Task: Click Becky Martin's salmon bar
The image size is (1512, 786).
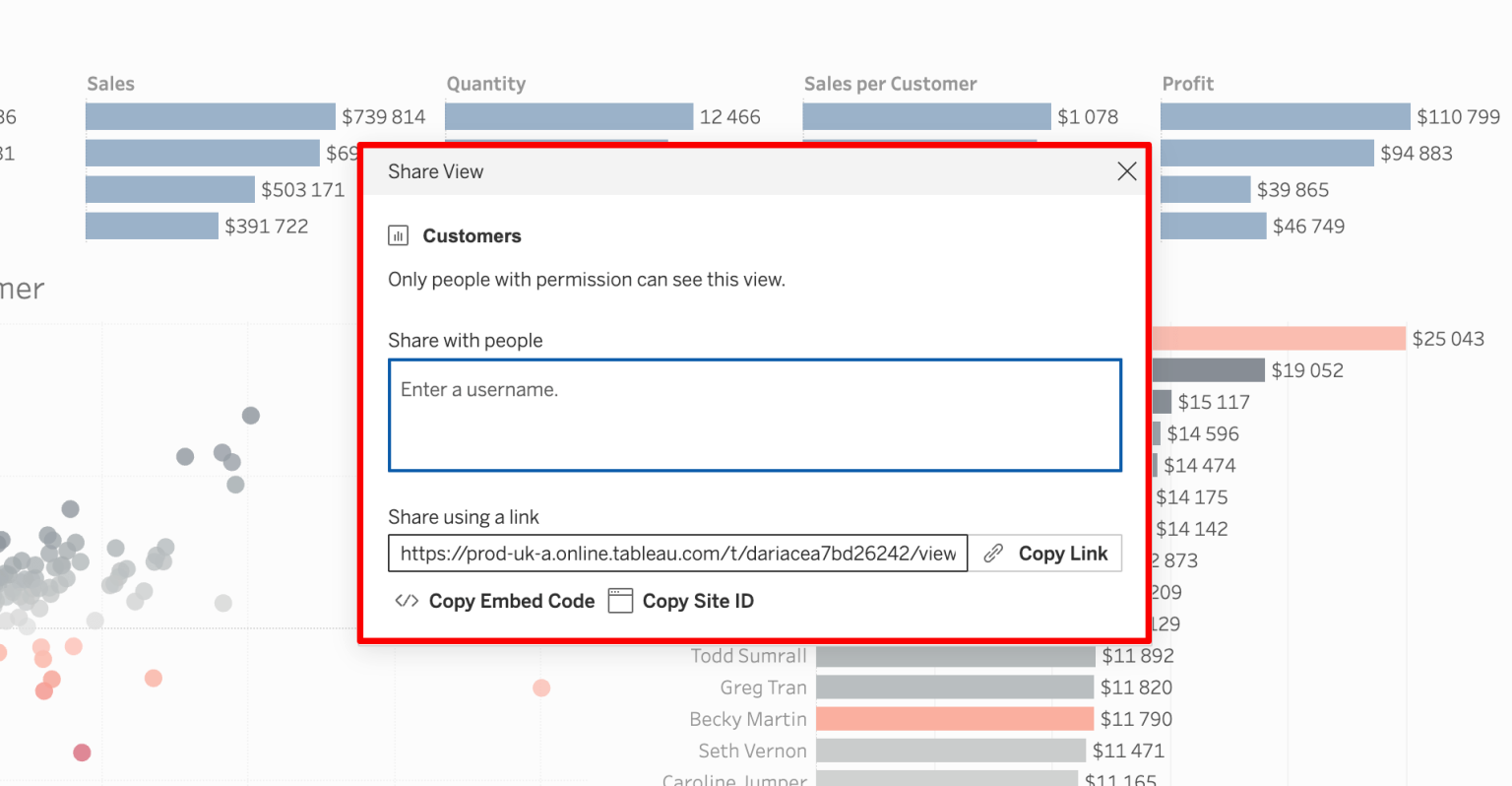Action: pyautogui.click(x=955, y=719)
